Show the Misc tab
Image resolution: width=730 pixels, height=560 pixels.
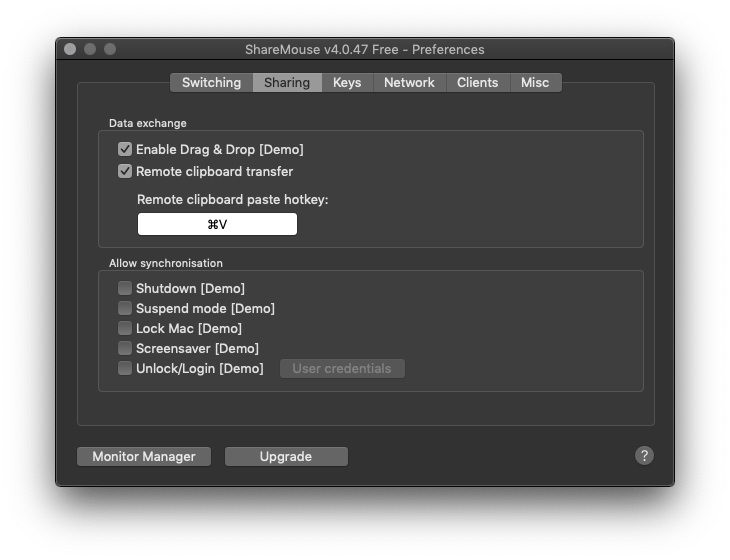(x=535, y=82)
